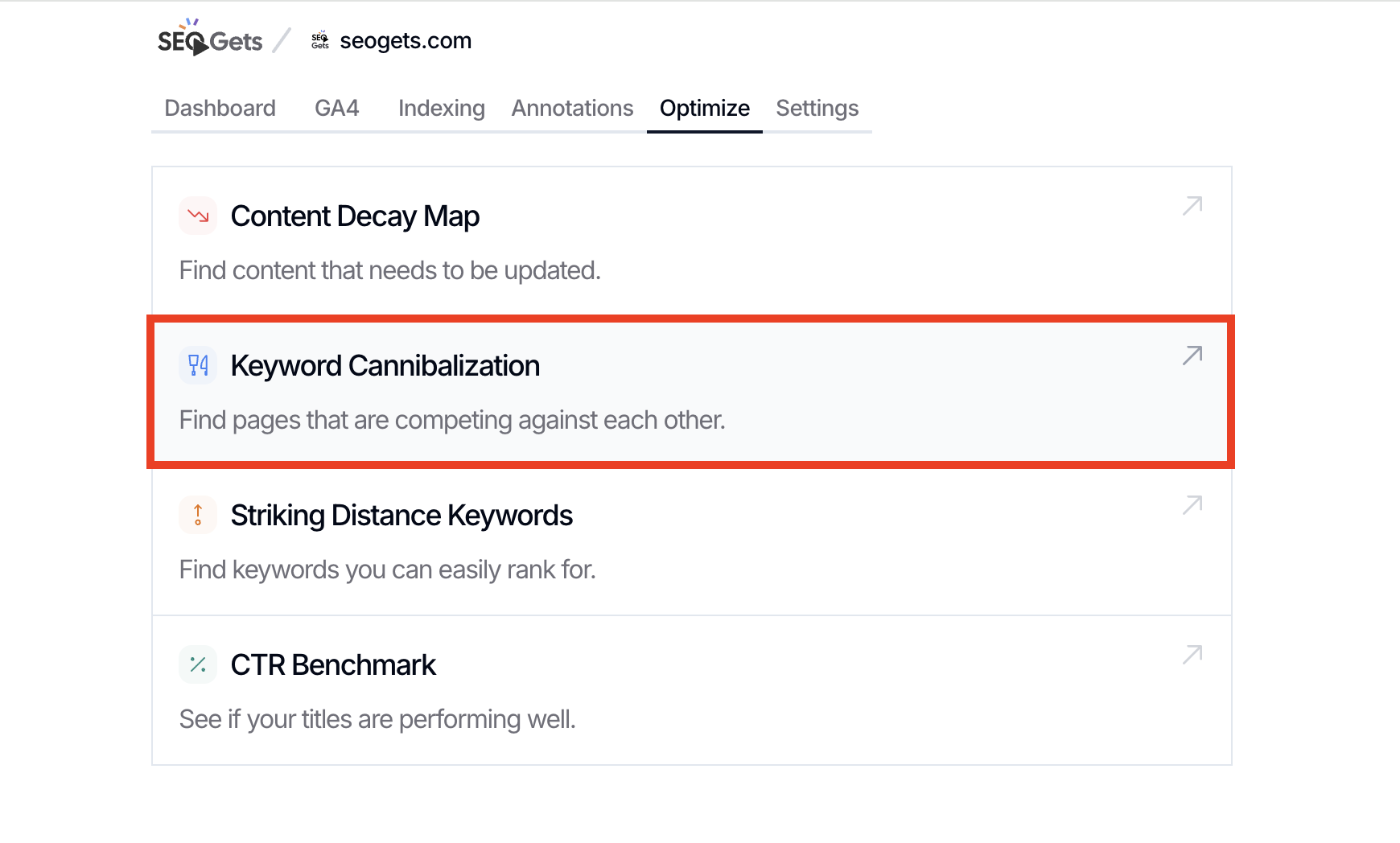Open Content Decay Map via arrow icon
This screenshot has height=843, width=1400.
(1192, 206)
